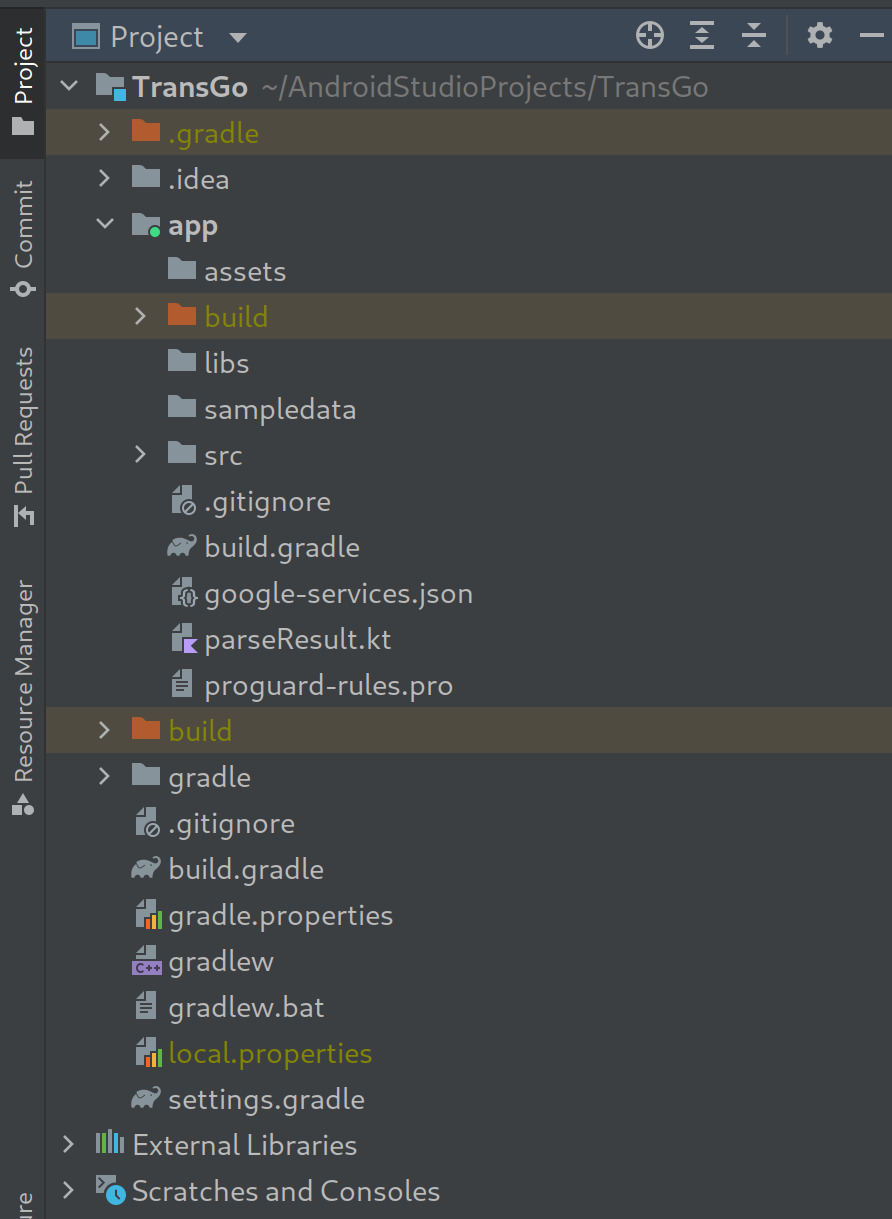The width and height of the screenshot is (892, 1219).
Task: Collapse the TransGo root project node
Action: 69,87
